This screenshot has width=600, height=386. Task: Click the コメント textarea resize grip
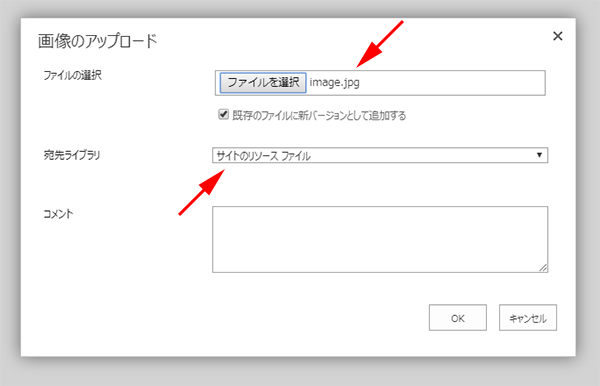click(x=543, y=268)
